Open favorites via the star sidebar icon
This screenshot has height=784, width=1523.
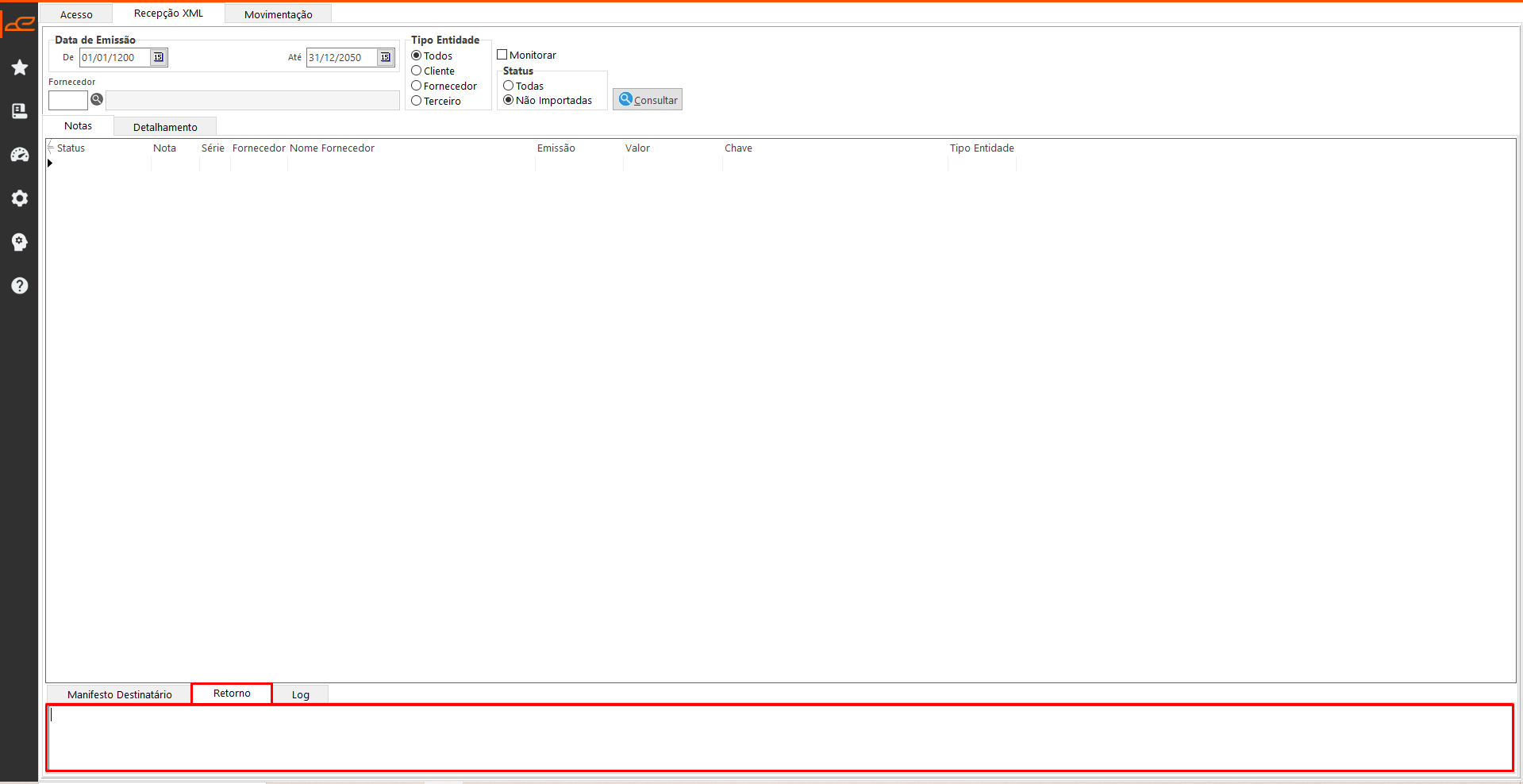20,67
